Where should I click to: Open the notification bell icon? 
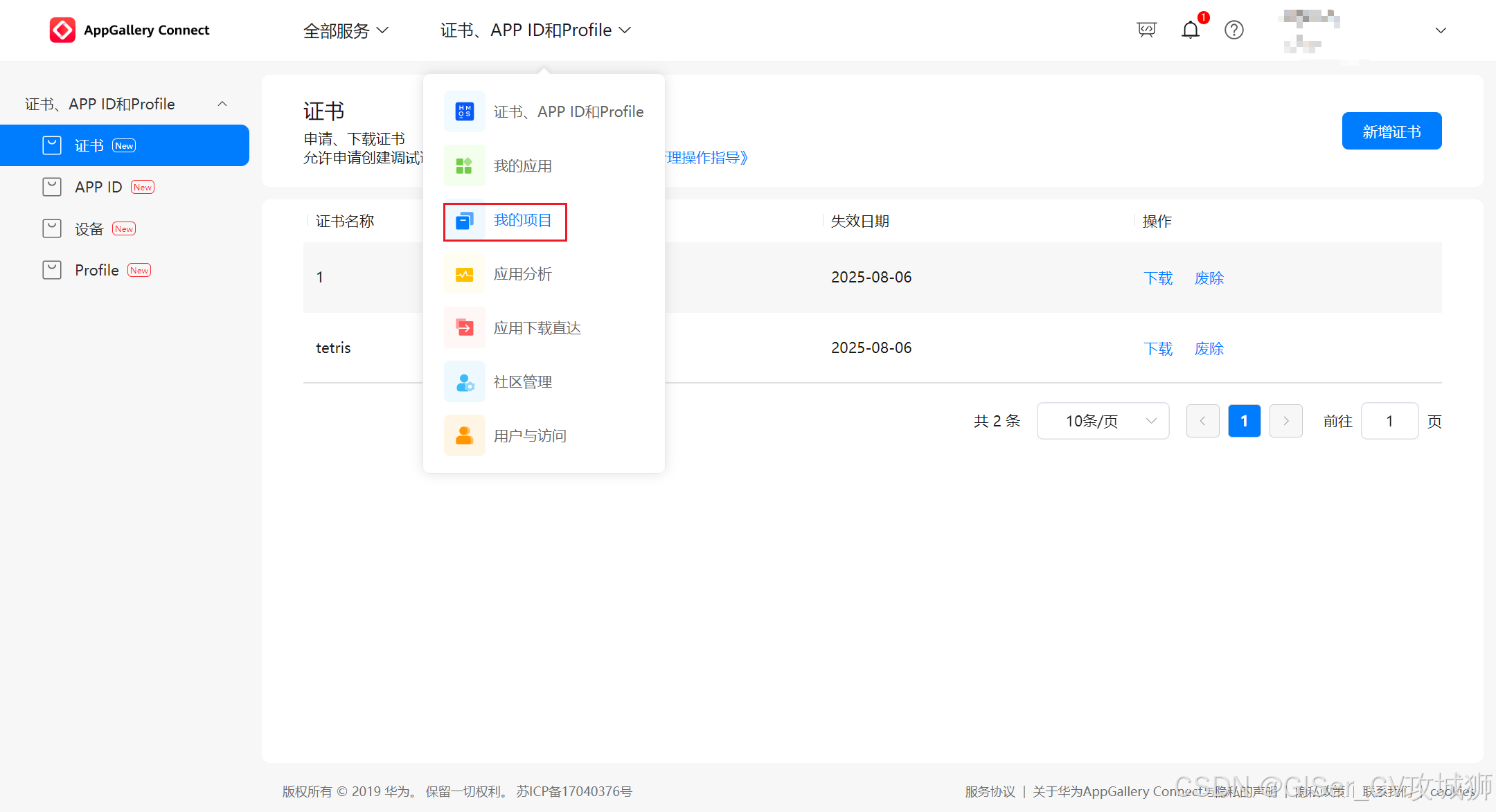click(1191, 30)
